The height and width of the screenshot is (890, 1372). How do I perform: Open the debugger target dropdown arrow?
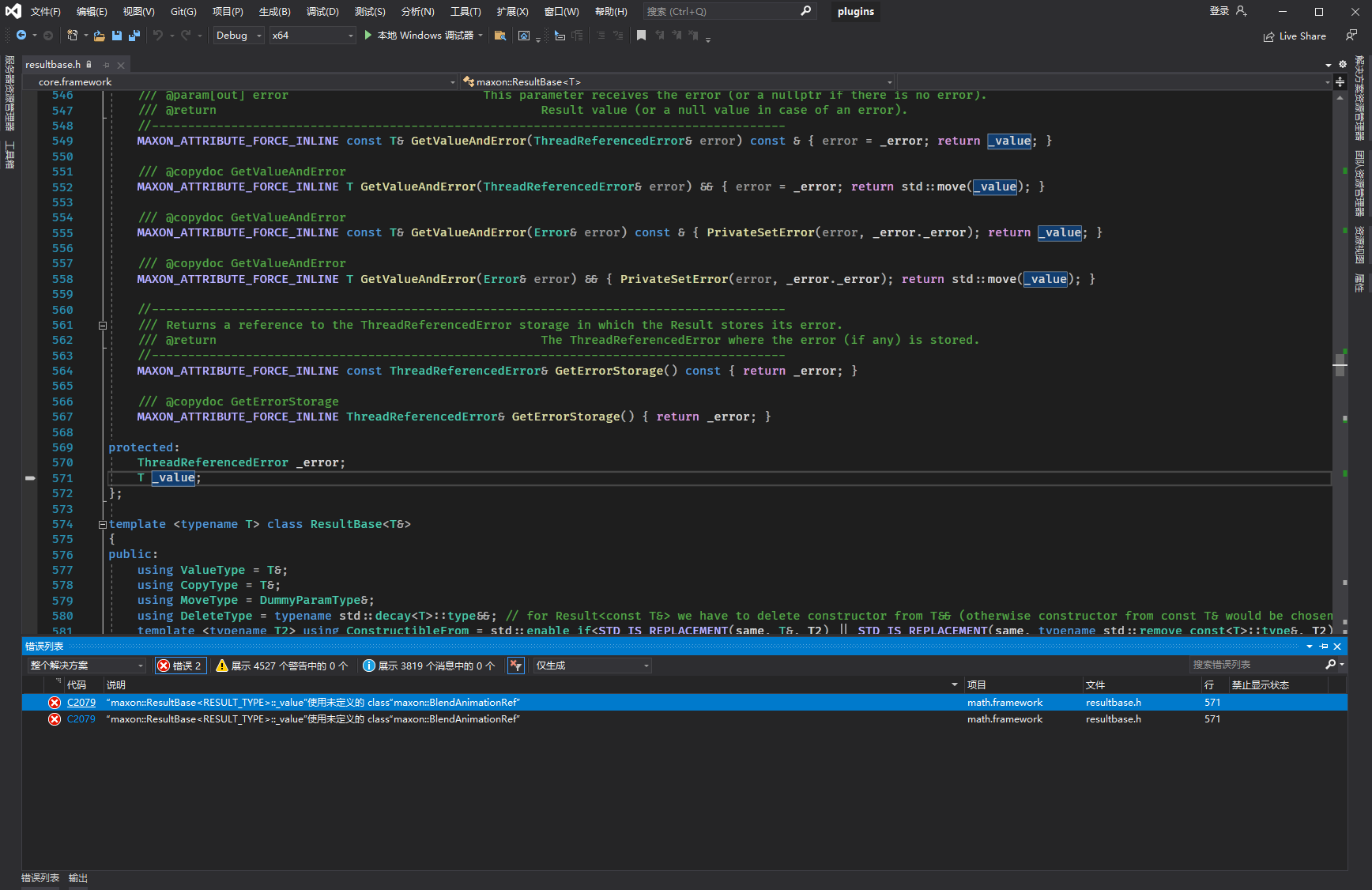click(481, 36)
